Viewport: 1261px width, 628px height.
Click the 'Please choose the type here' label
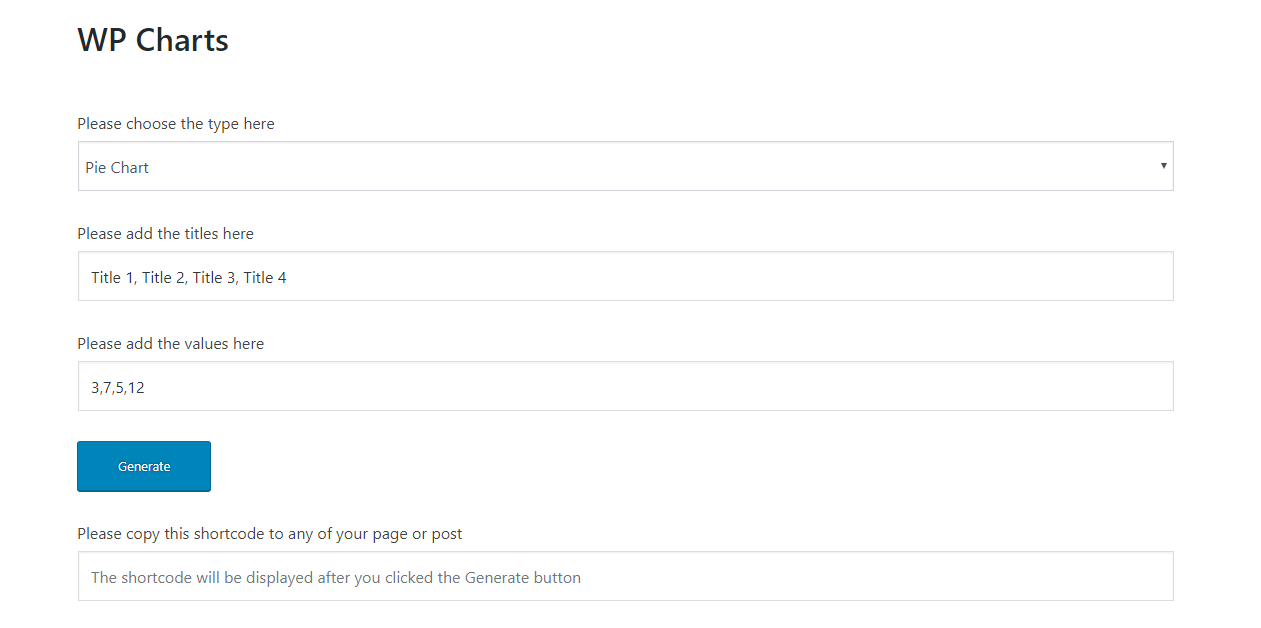pos(176,124)
